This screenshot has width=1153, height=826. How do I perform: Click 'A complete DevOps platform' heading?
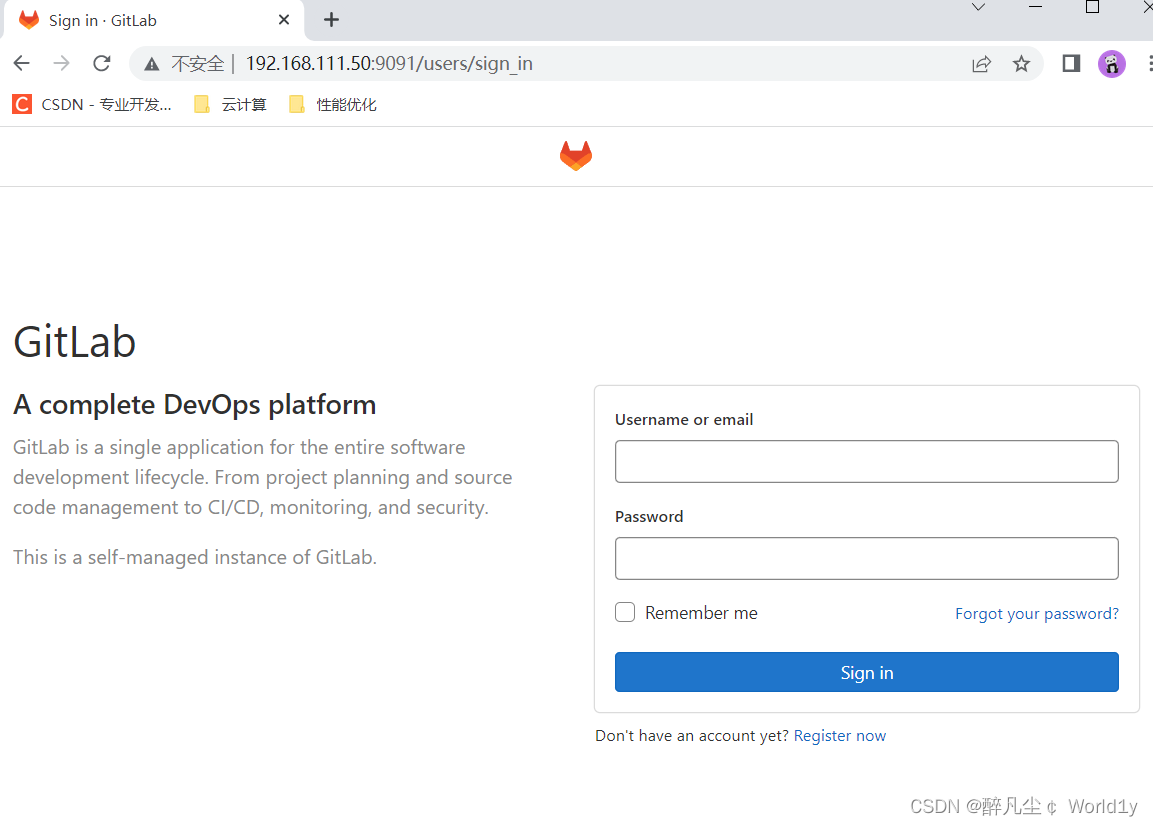point(195,405)
